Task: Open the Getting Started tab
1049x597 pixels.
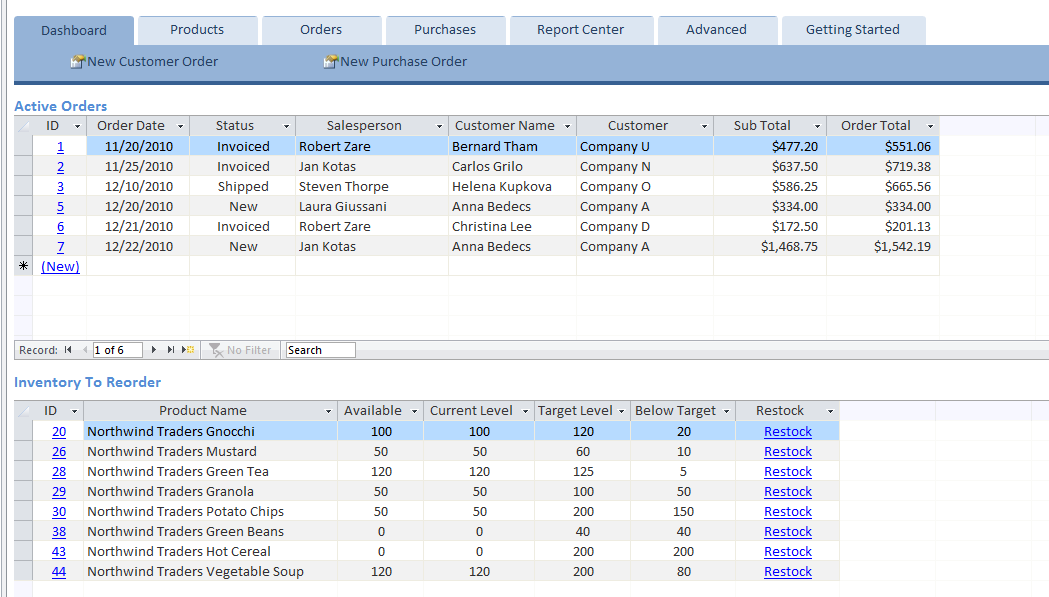Action: [x=853, y=30]
